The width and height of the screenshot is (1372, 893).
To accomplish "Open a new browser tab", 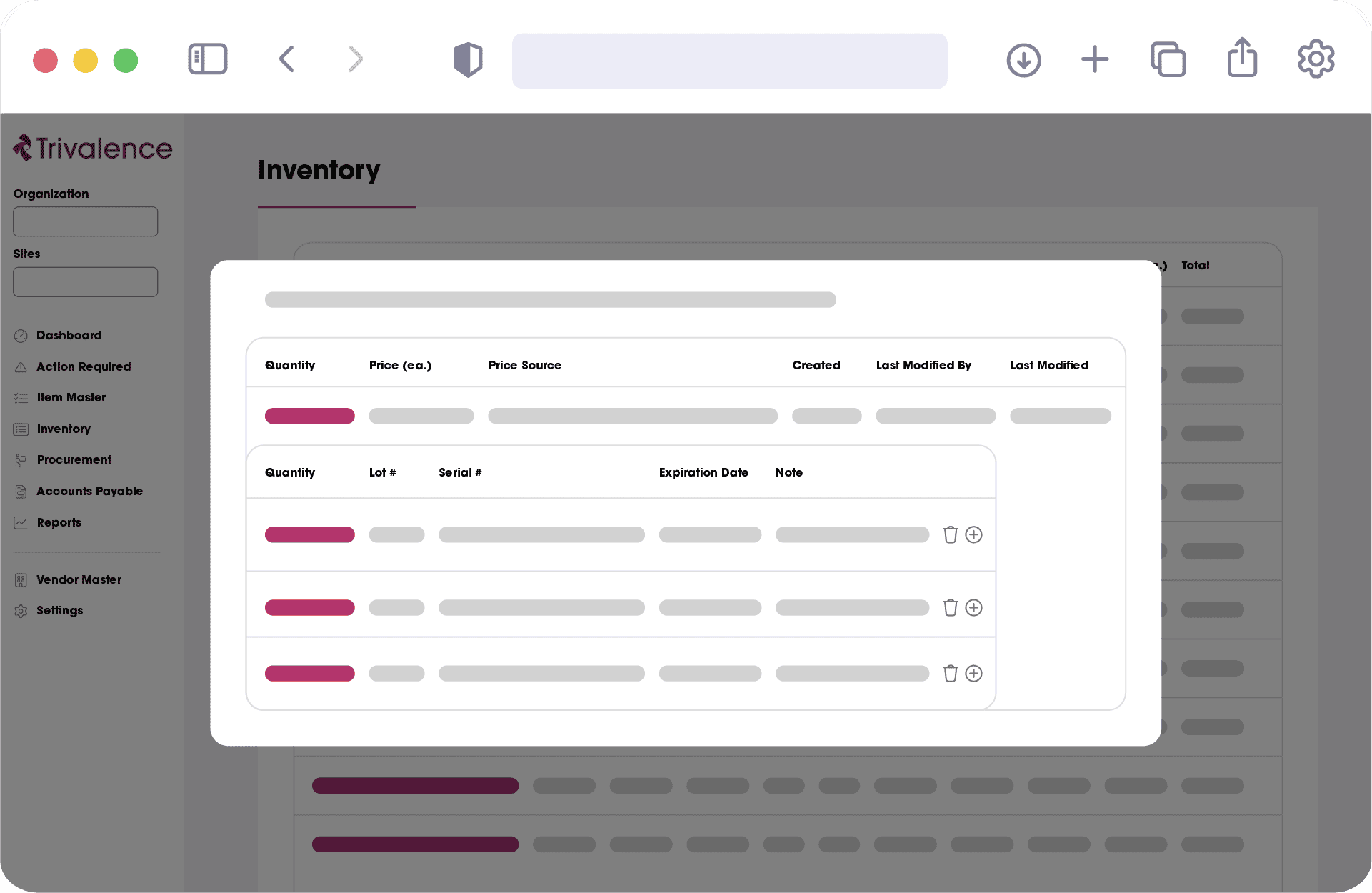I will coord(1095,60).
